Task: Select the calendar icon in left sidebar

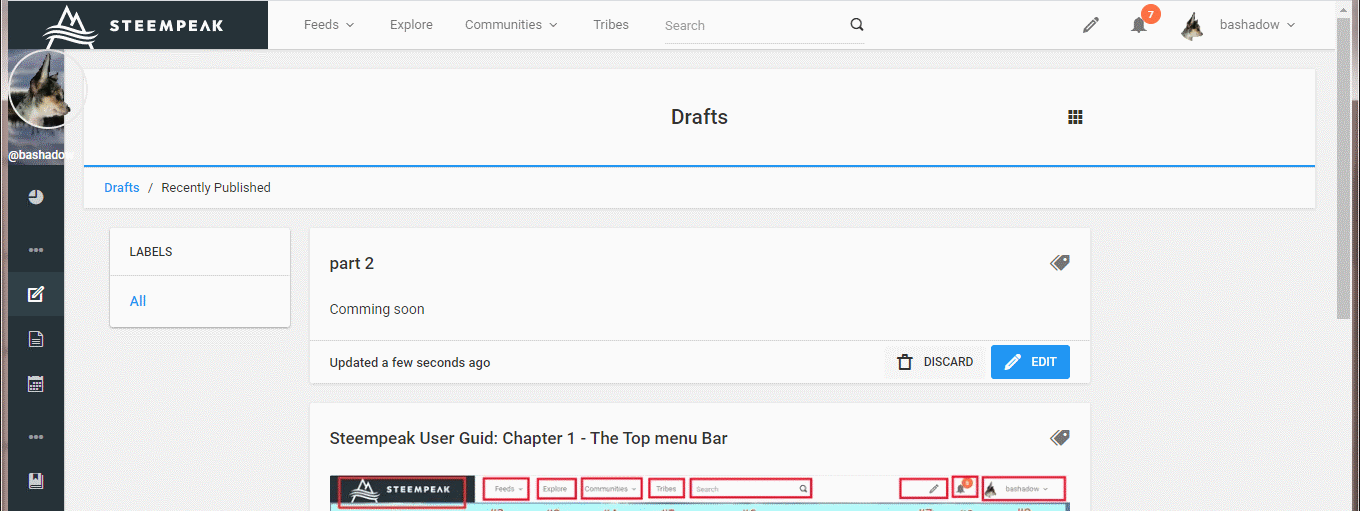Action: pyautogui.click(x=36, y=384)
